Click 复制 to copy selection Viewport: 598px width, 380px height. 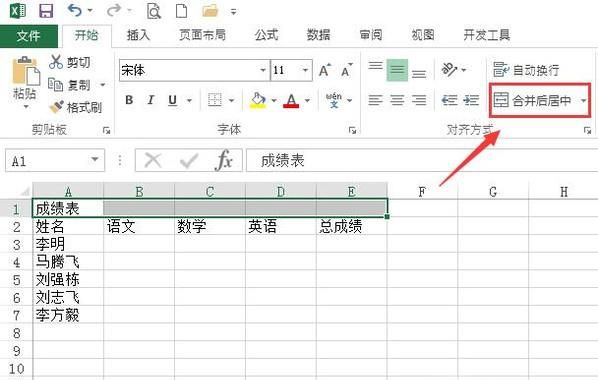(69, 85)
